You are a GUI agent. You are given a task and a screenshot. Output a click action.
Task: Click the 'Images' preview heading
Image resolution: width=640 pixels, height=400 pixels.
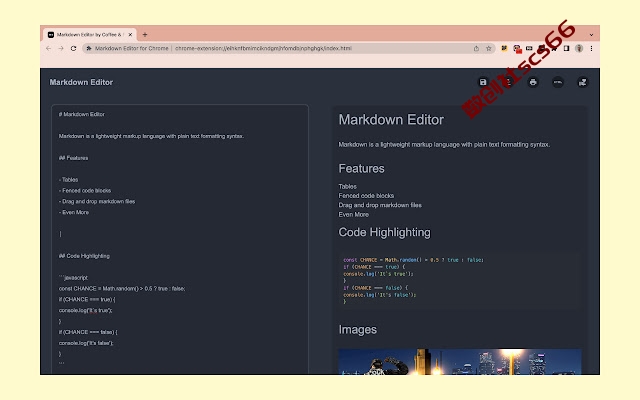tap(358, 330)
